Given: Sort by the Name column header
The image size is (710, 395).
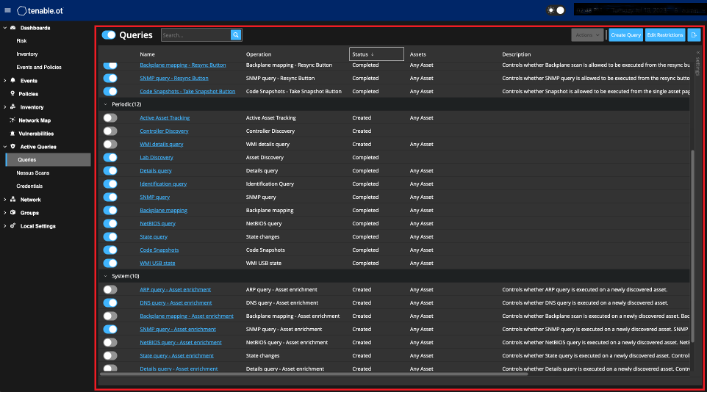Looking at the screenshot, I should click(147, 54).
